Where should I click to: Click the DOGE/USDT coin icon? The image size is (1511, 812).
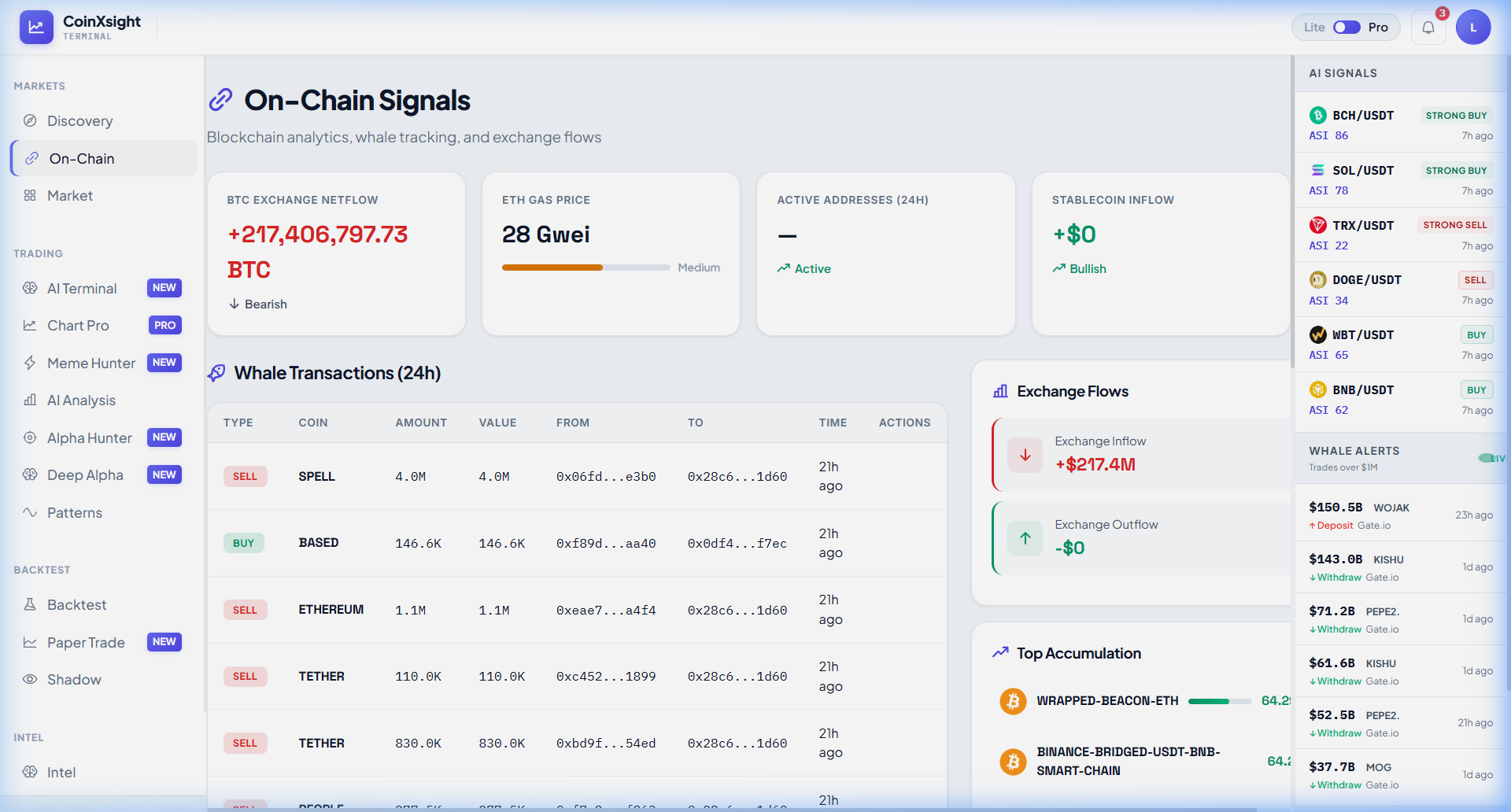(x=1317, y=280)
